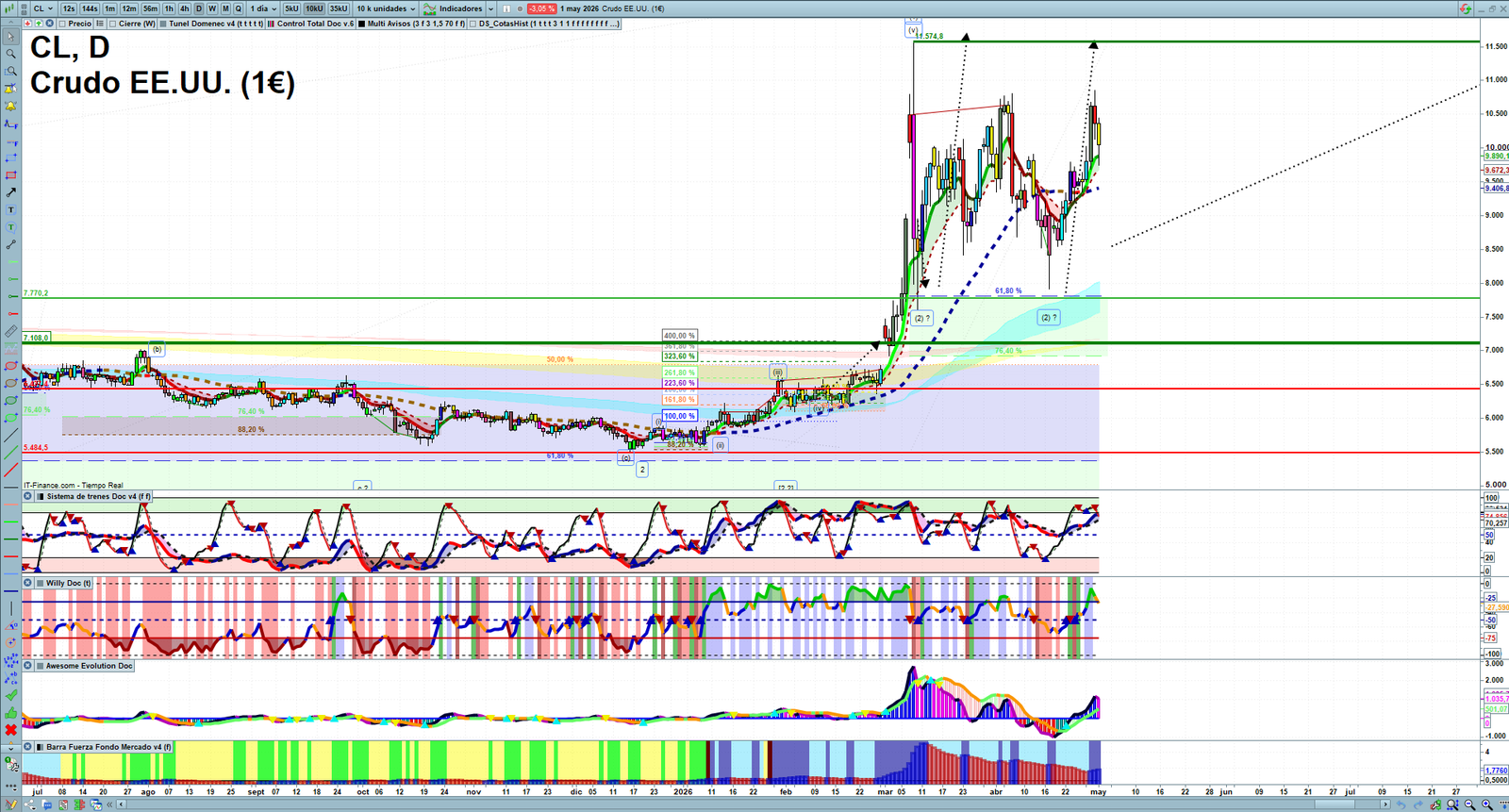Toggle the Cierre (W) checkbox

point(112,24)
